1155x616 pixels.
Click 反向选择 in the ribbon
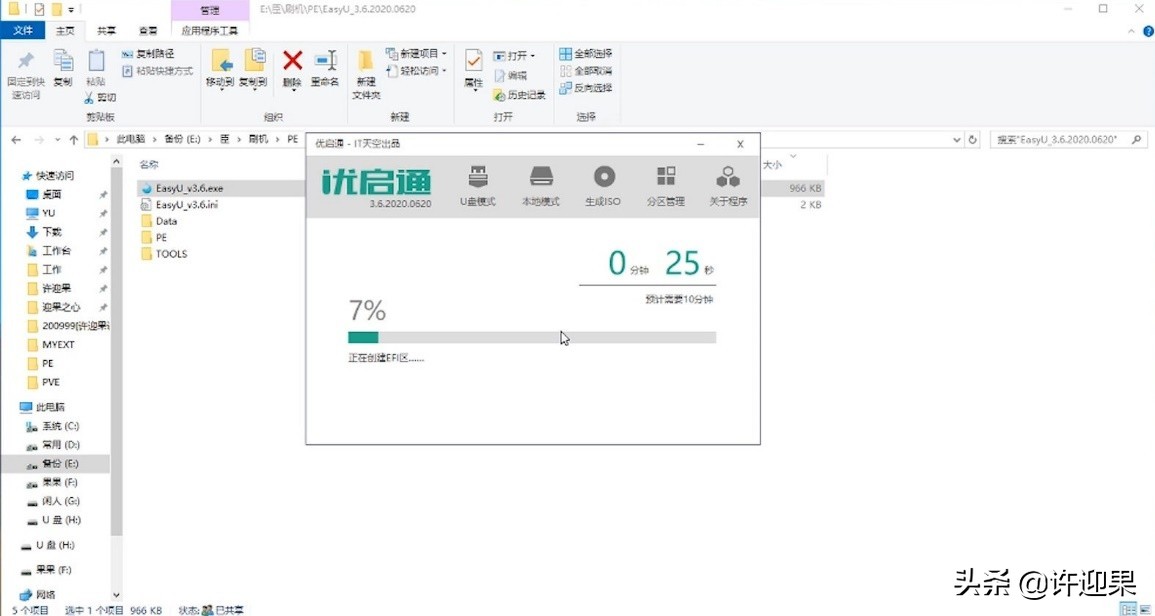tap(586, 88)
